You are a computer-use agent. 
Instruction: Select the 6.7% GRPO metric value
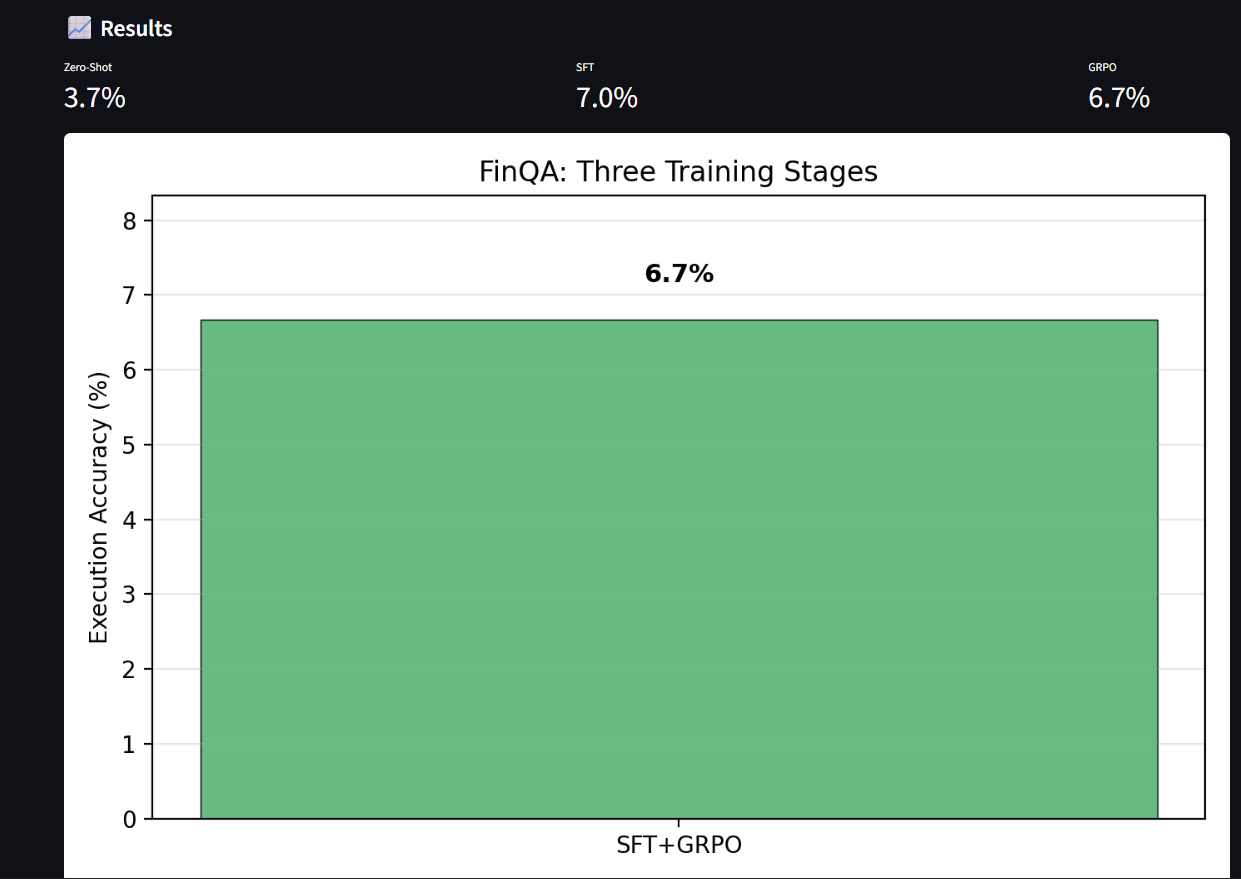click(x=1119, y=98)
